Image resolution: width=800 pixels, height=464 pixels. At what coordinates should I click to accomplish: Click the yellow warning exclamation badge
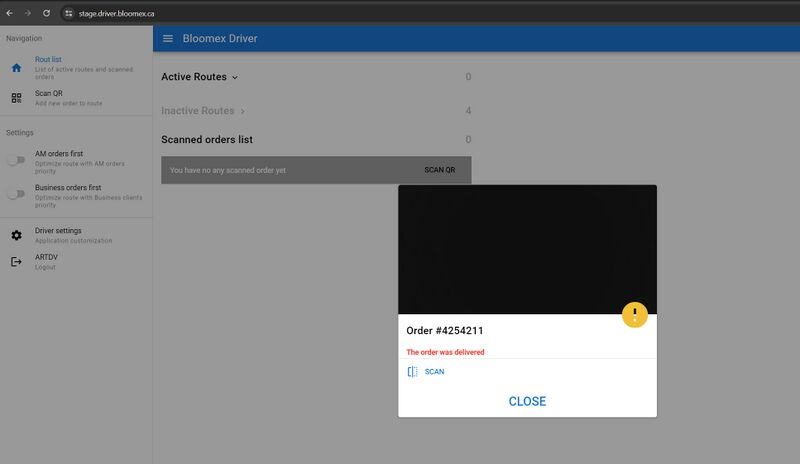(635, 314)
